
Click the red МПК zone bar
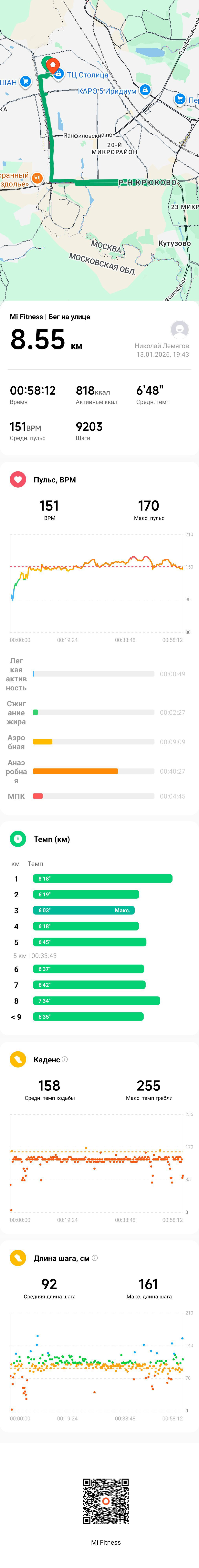38,796
